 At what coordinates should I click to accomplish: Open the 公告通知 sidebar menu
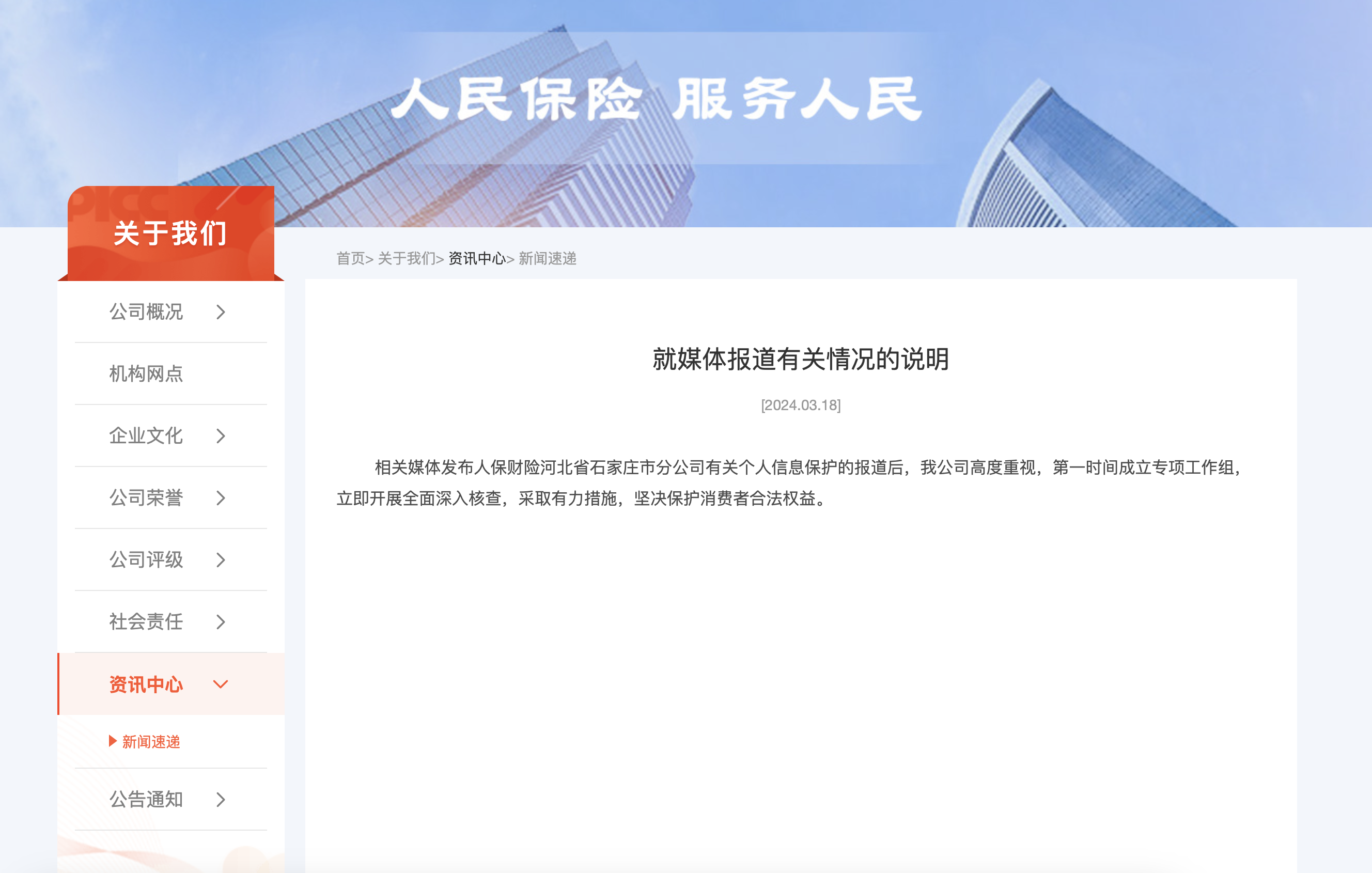tap(171, 800)
